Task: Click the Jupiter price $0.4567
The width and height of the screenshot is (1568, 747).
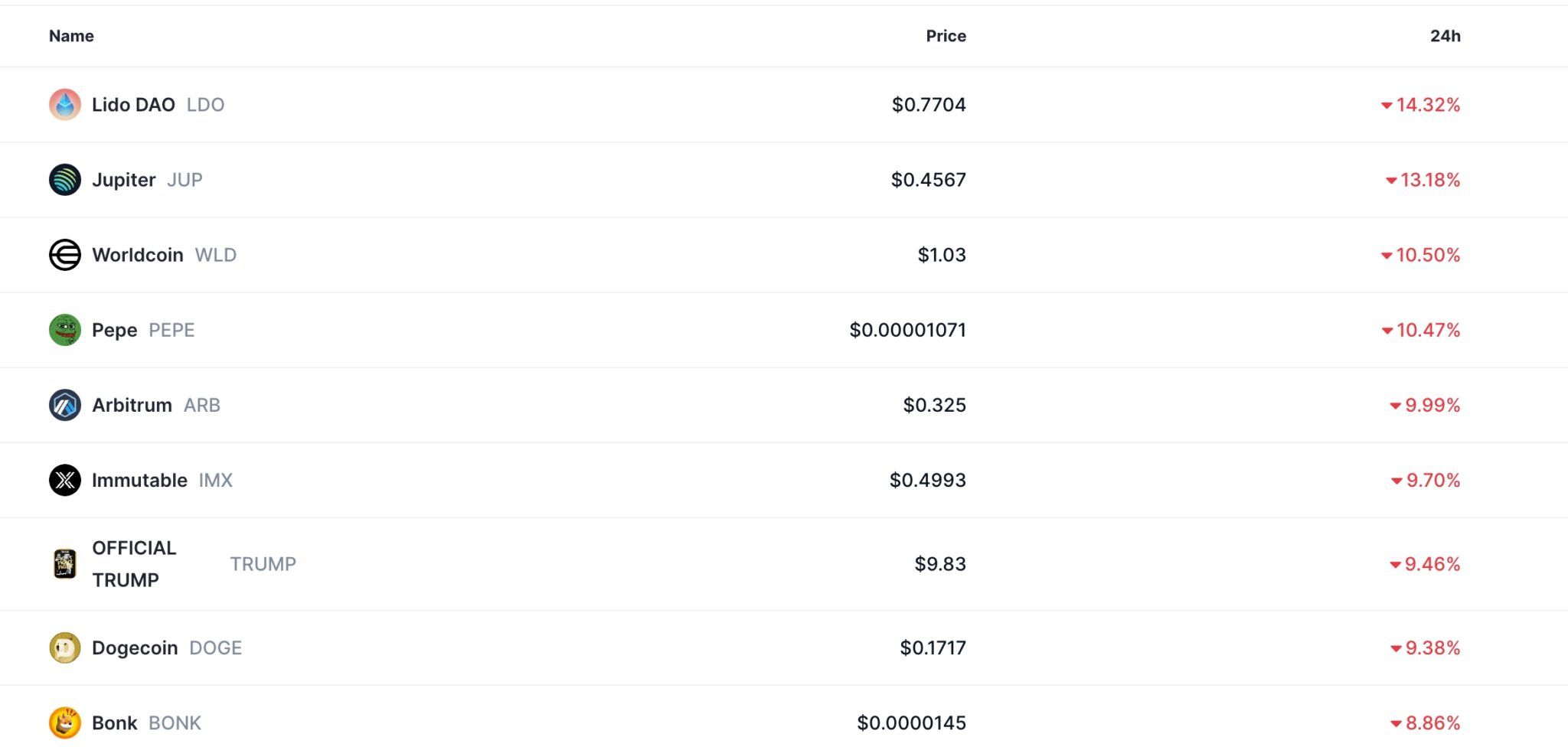Action: [x=928, y=180]
